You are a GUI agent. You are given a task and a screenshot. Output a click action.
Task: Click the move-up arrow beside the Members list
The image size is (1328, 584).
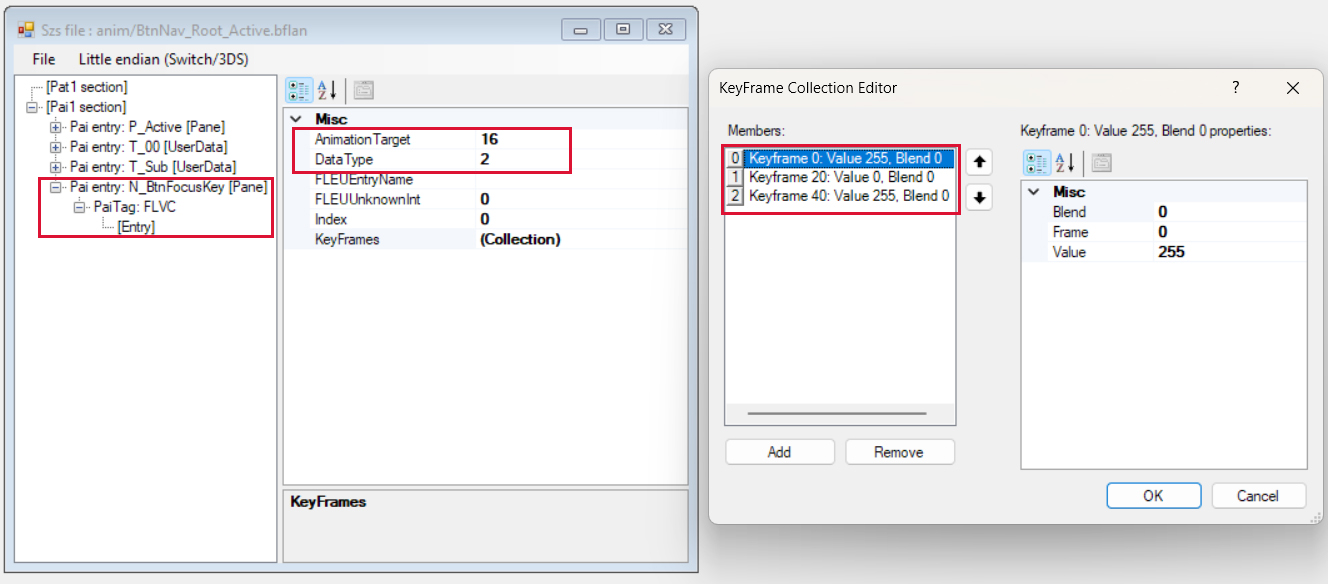tap(978, 161)
